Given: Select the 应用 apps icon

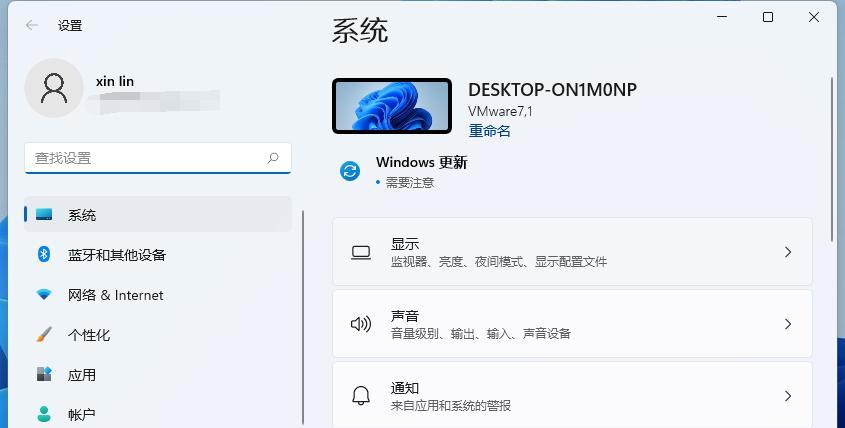Looking at the screenshot, I should click(44, 374).
